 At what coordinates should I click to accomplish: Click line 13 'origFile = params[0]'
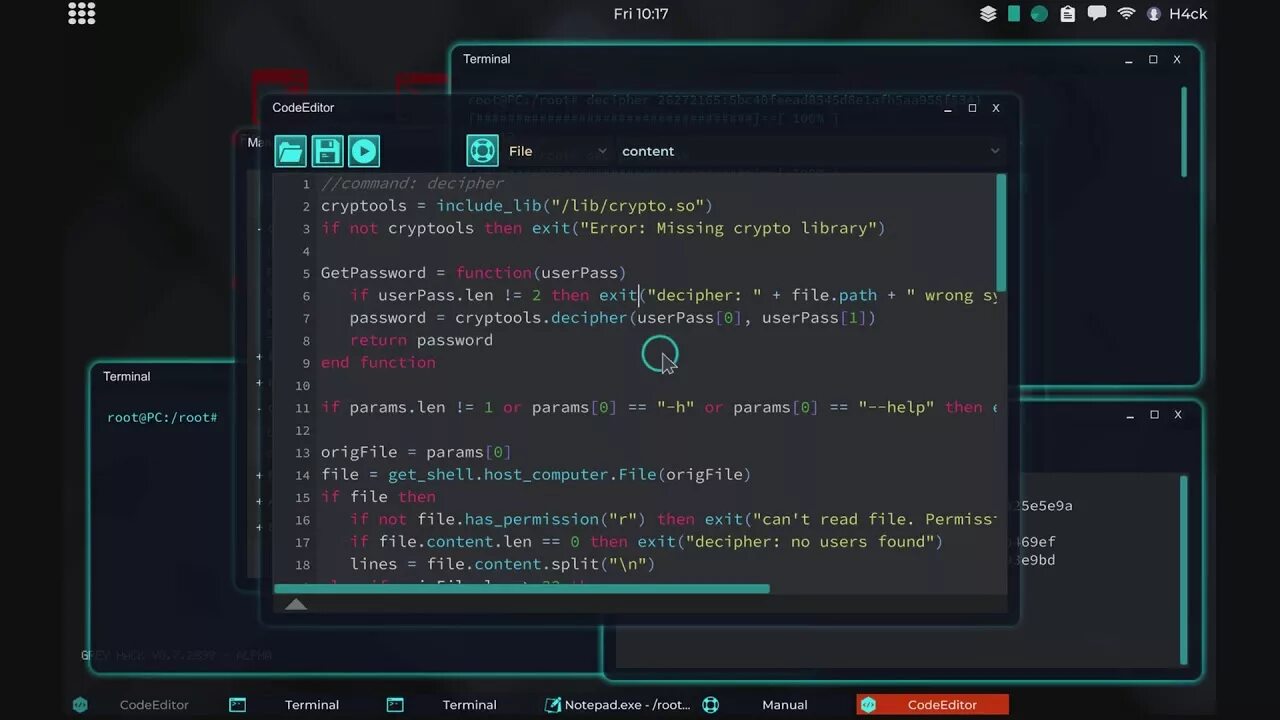416,452
